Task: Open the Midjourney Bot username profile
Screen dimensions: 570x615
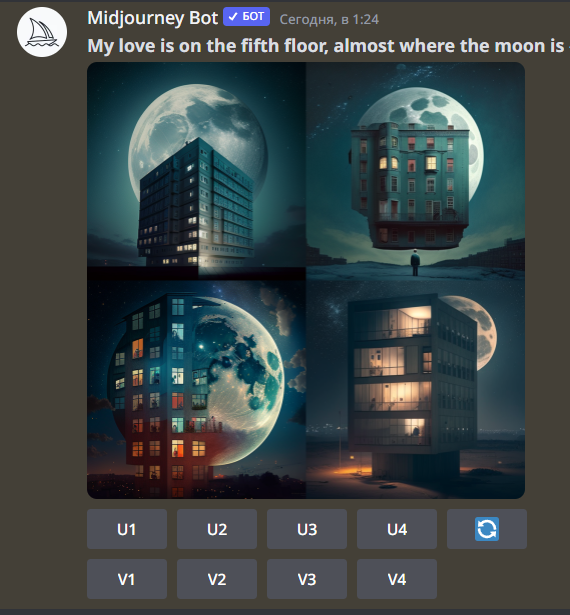Action: coord(153,18)
